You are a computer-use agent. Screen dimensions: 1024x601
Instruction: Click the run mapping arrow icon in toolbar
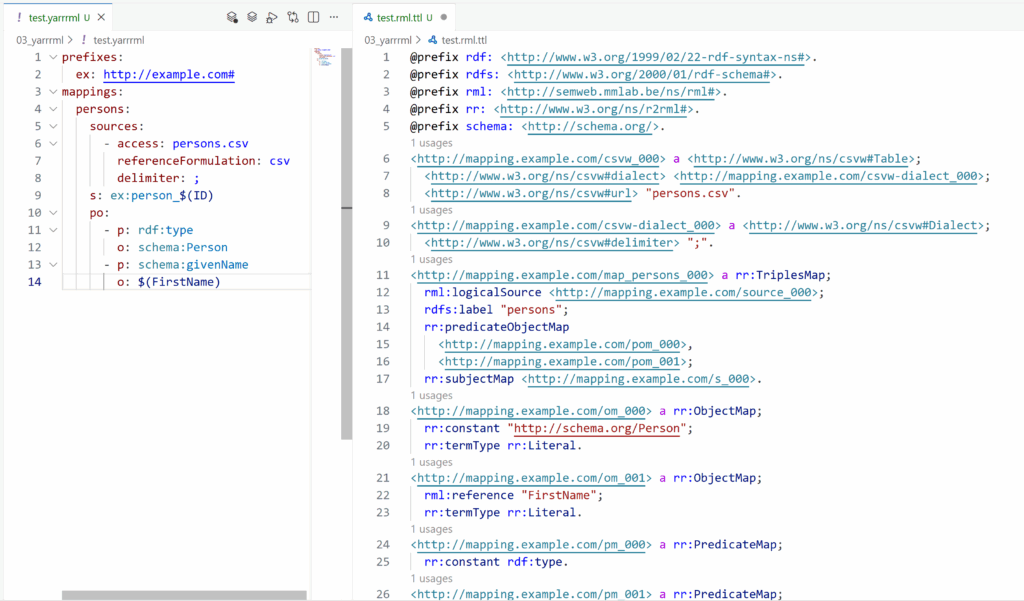[x=271, y=17]
